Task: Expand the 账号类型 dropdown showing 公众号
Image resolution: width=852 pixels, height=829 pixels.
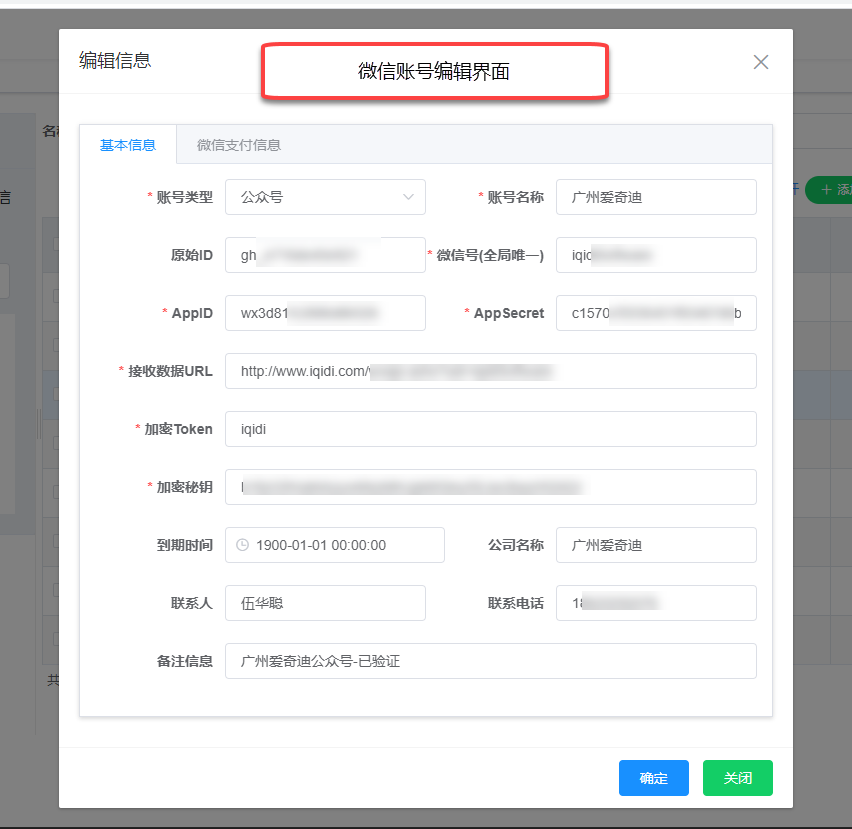Action: coord(325,197)
